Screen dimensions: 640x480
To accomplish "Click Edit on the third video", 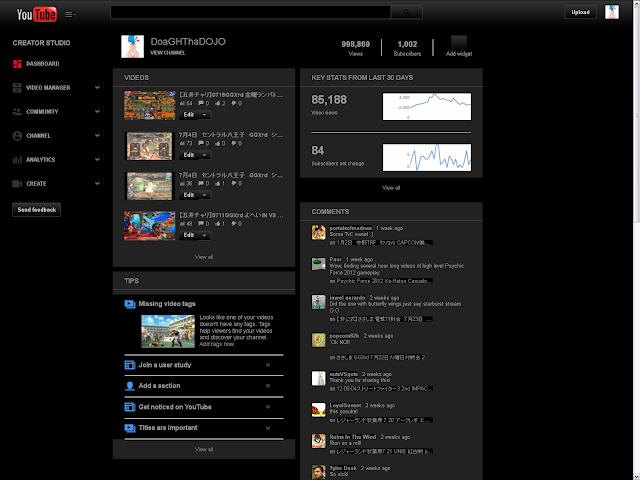I will coord(189,195).
